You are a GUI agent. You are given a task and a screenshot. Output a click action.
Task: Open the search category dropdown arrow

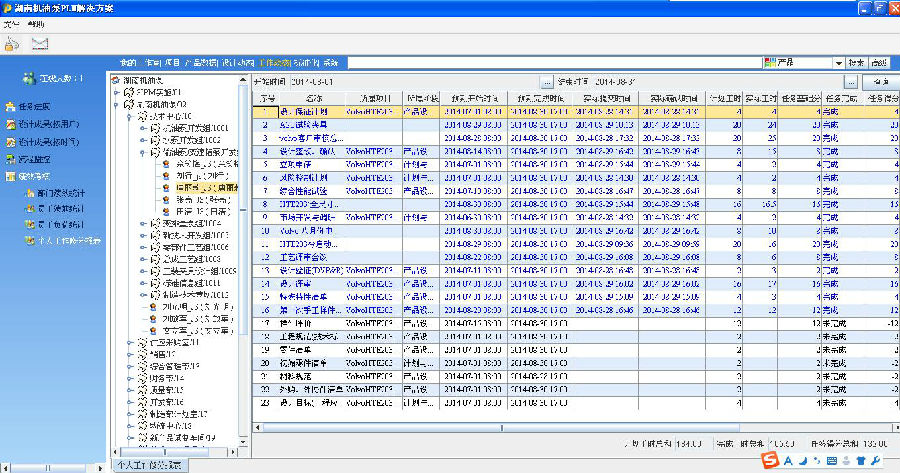836,63
